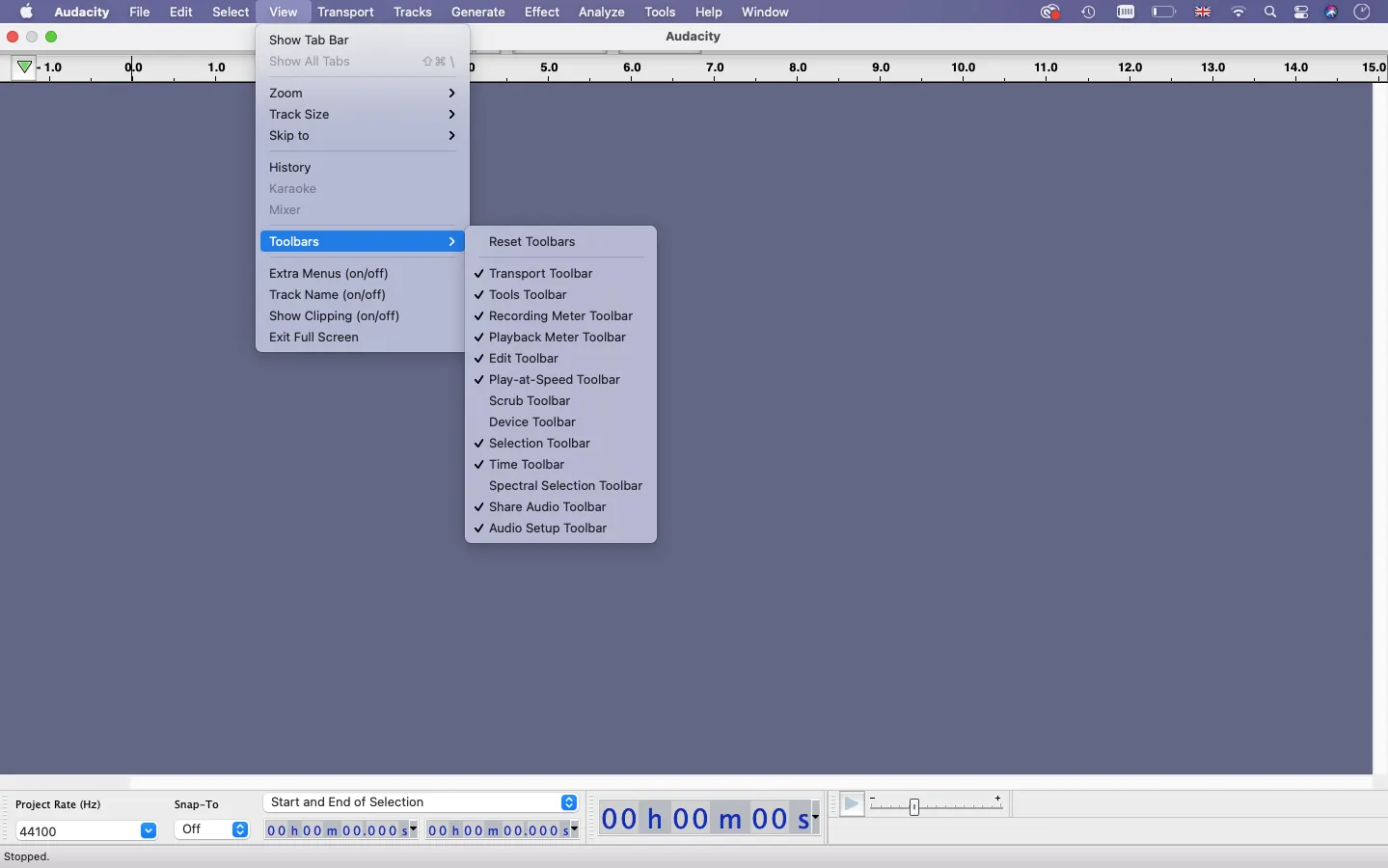The width and height of the screenshot is (1388, 868).
Task: Click the 10.0 mark on timeline ruler
Action: (x=964, y=68)
